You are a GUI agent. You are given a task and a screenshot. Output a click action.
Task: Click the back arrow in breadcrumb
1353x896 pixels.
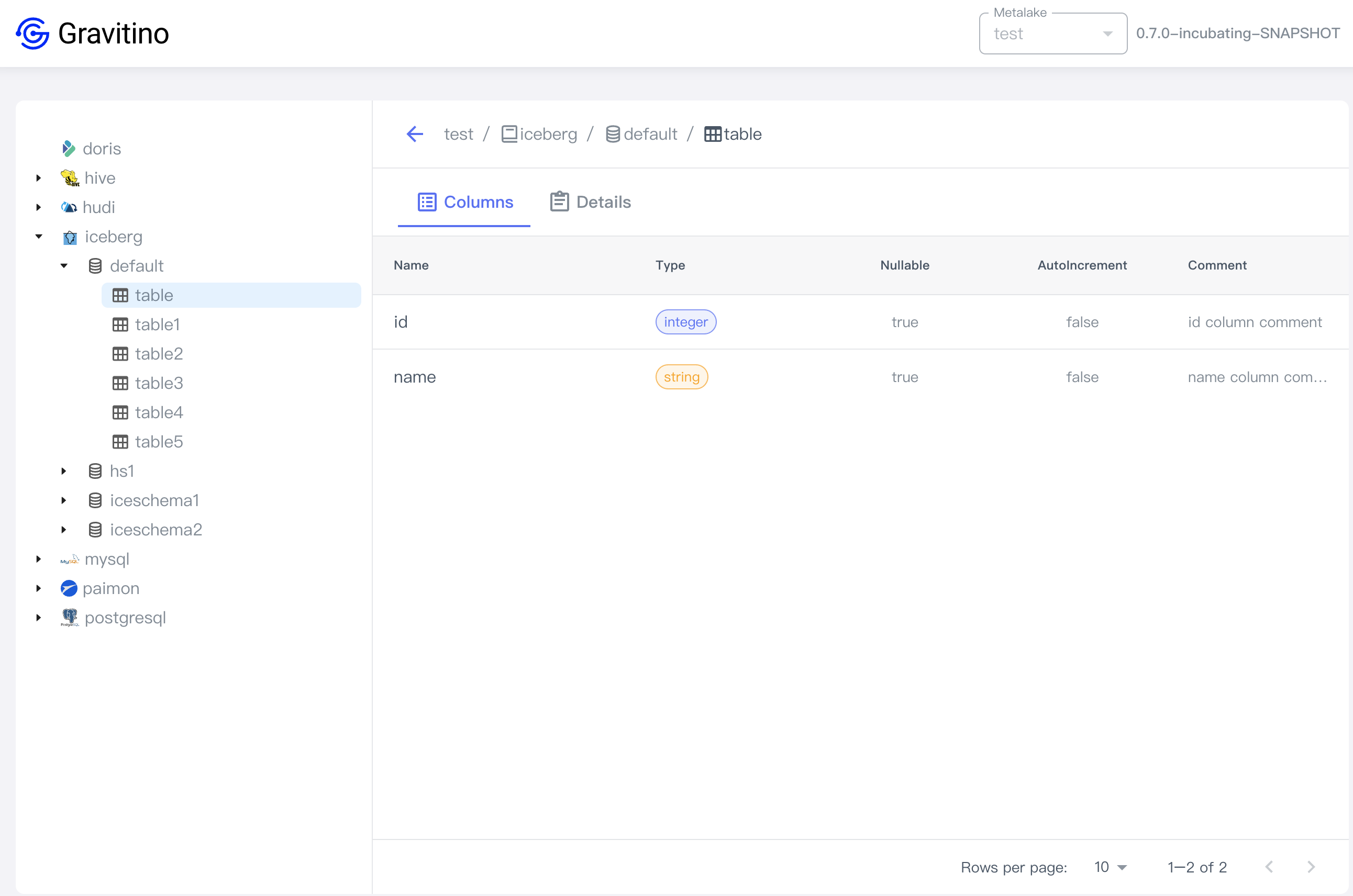414,135
